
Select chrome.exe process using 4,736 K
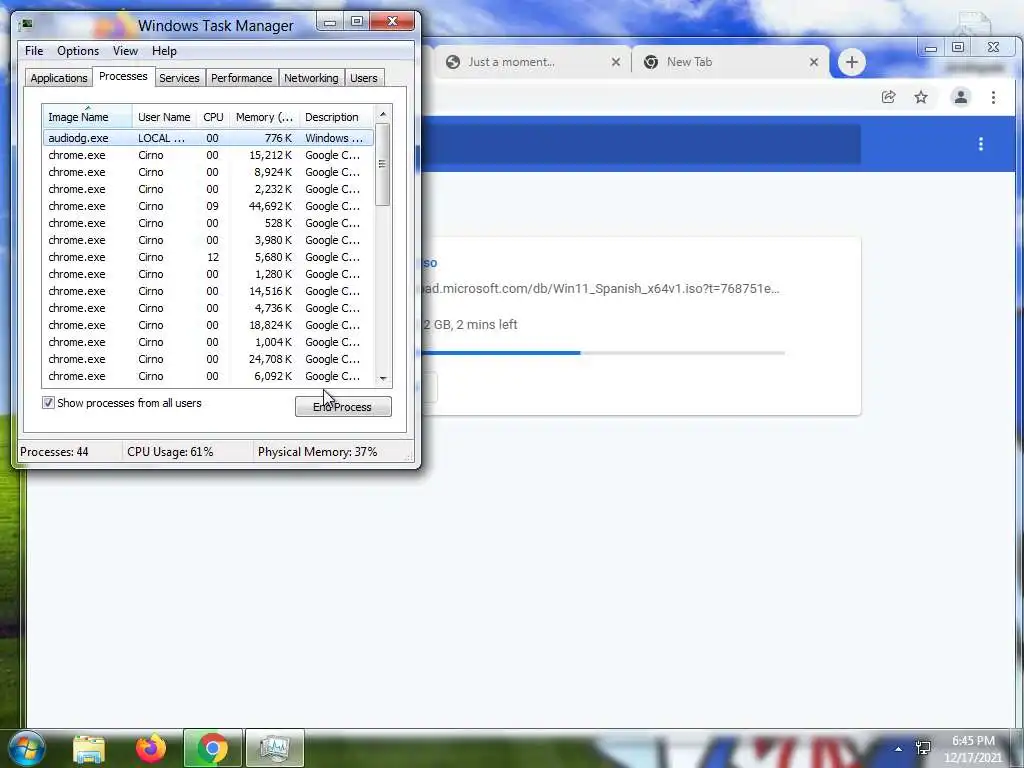208,308
